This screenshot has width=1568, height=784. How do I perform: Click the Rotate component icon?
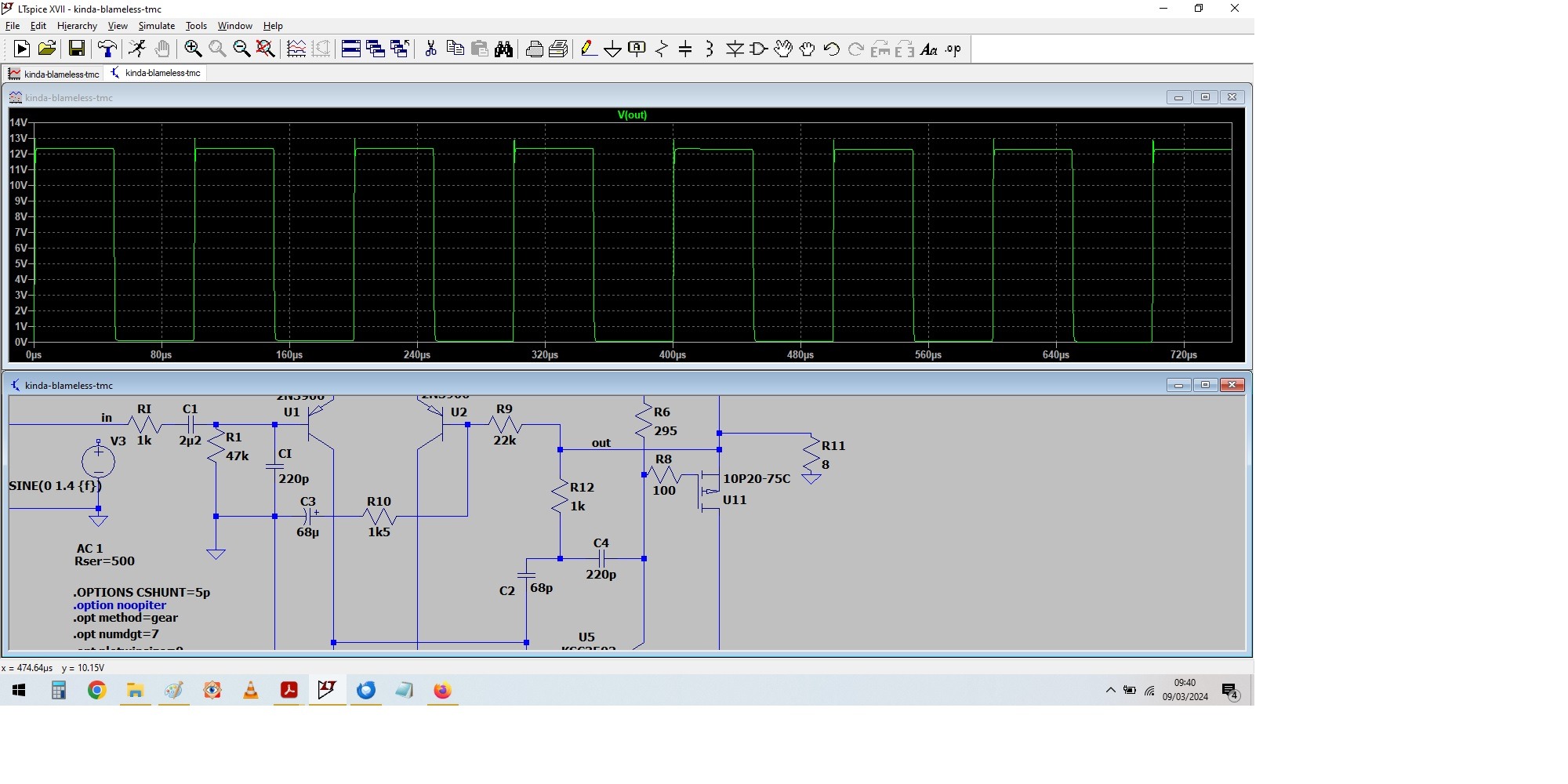pyautogui.click(x=880, y=49)
